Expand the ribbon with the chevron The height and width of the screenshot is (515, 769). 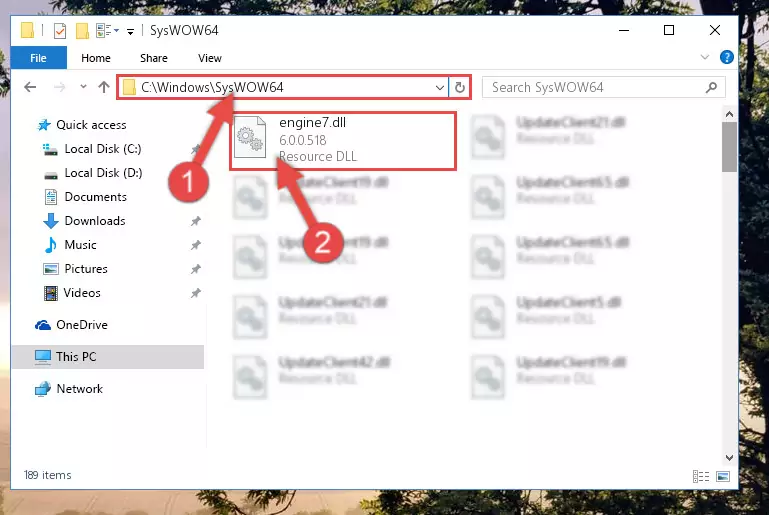point(705,57)
